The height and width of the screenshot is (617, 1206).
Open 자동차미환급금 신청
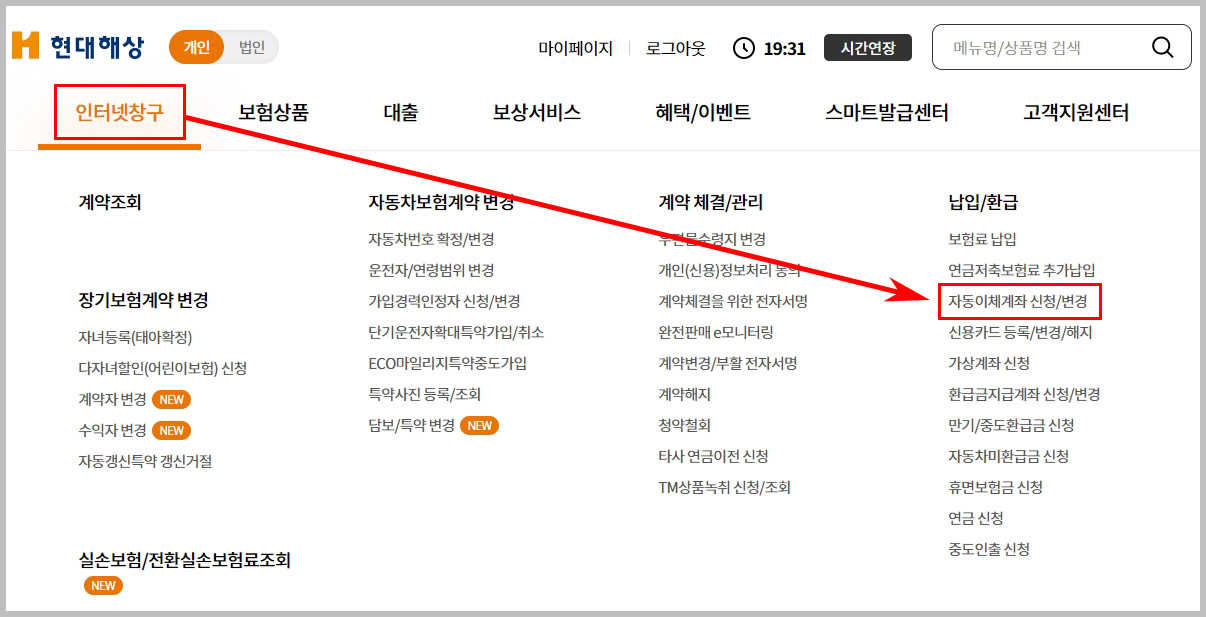tap(1008, 456)
